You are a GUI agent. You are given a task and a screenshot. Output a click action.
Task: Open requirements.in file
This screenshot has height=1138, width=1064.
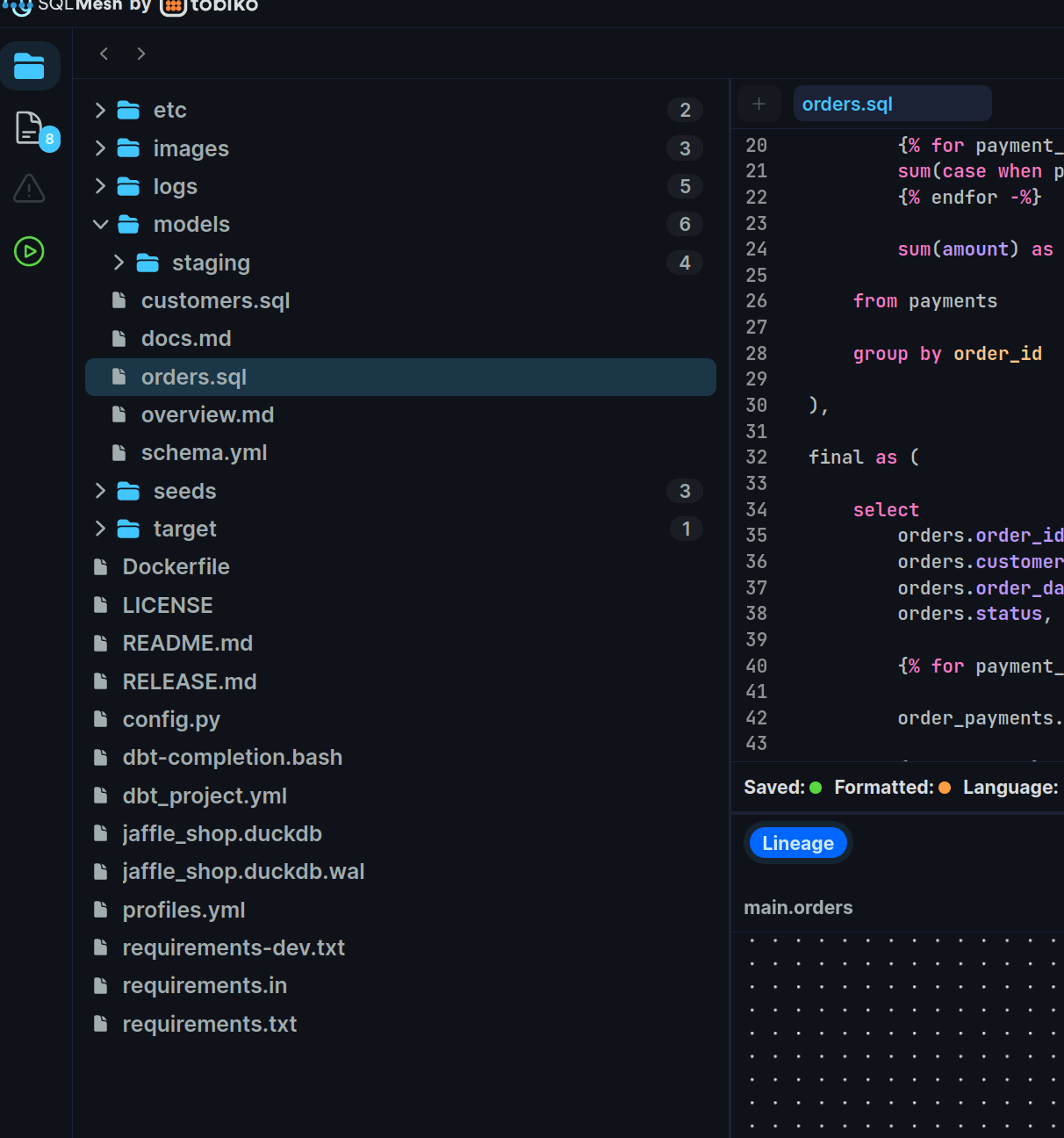click(205, 985)
